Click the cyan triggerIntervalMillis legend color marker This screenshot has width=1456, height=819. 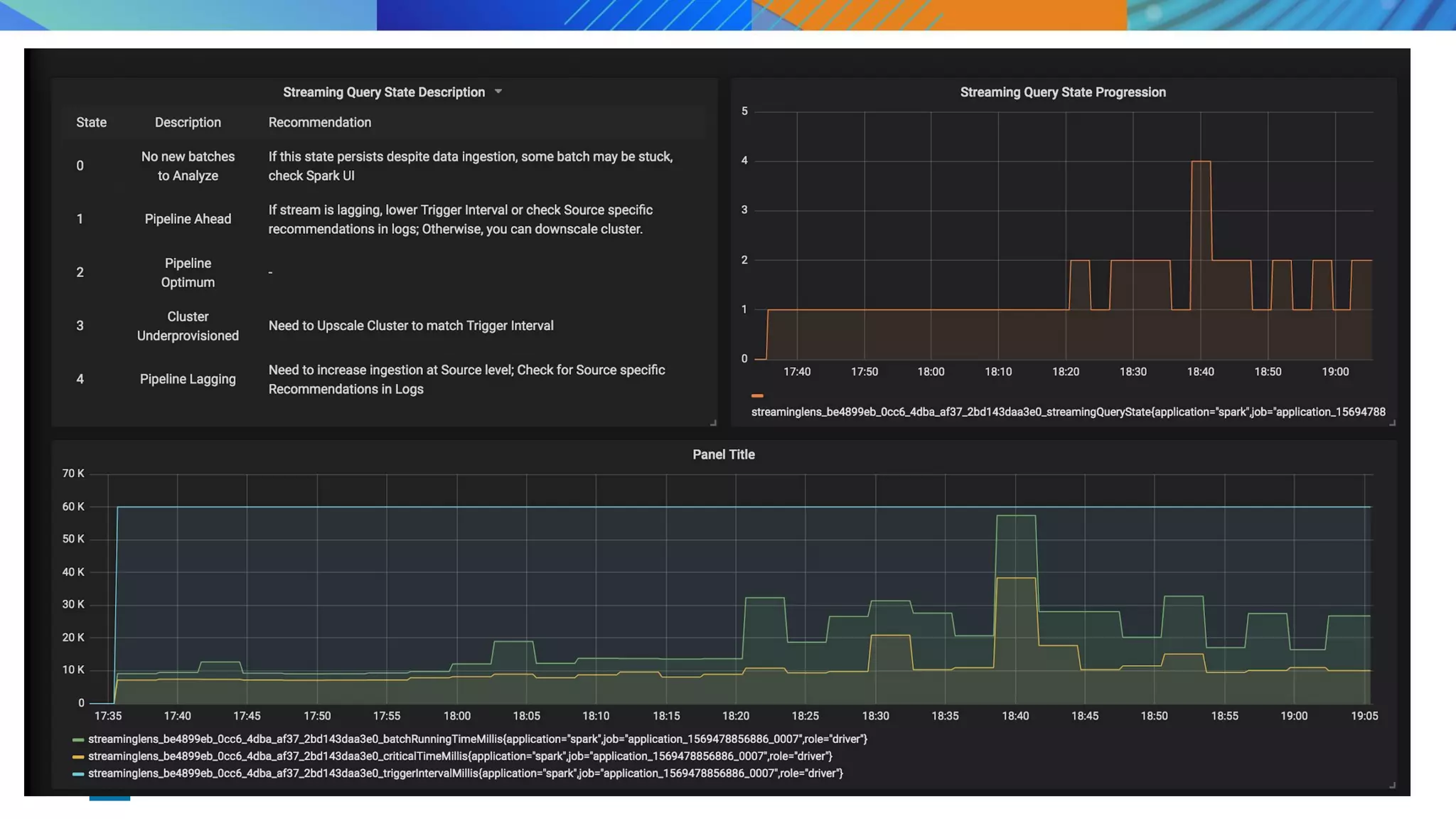point(78,774)
